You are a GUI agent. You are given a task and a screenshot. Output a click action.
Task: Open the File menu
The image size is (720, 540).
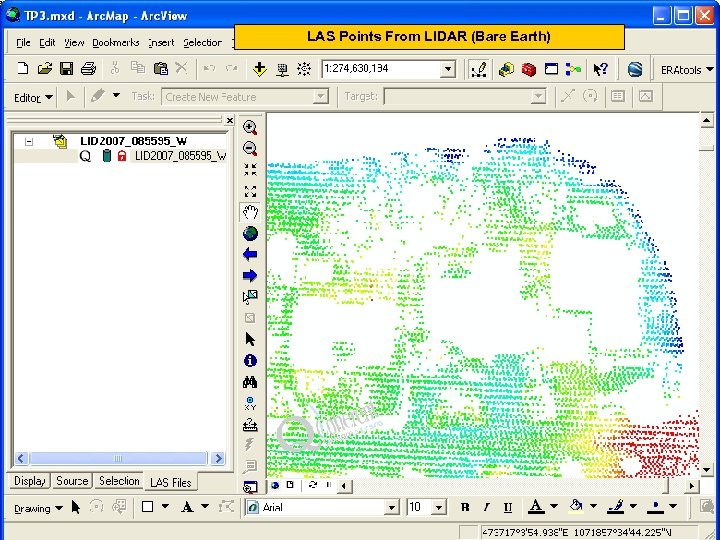[23, 43]
